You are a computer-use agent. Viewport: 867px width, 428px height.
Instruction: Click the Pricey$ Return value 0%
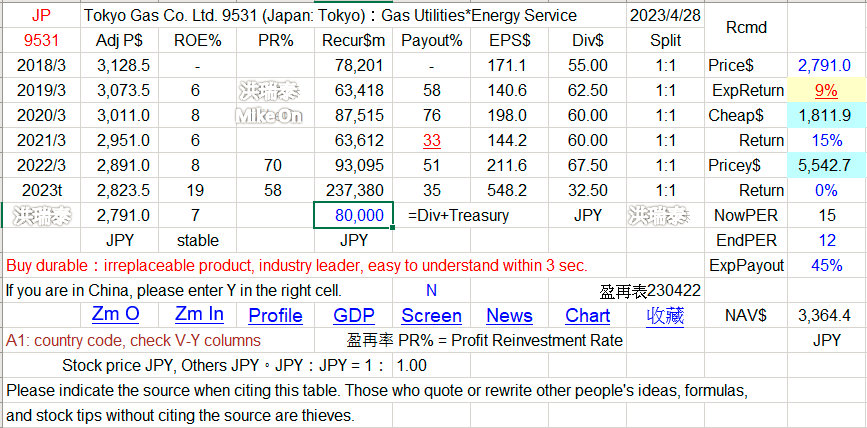pos(827,190)
